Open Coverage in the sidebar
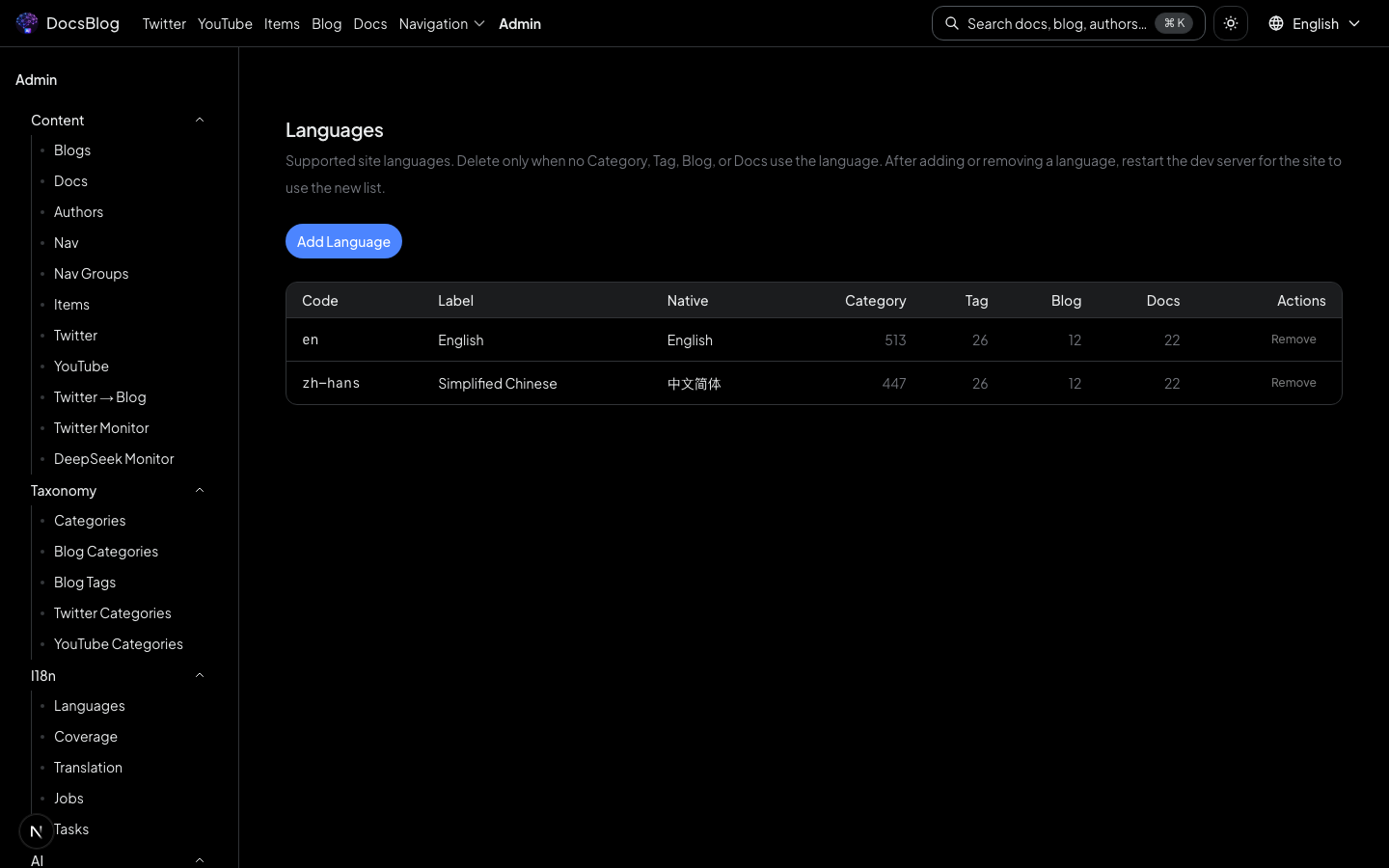1389x868 pixels. [x=86, y=737]
